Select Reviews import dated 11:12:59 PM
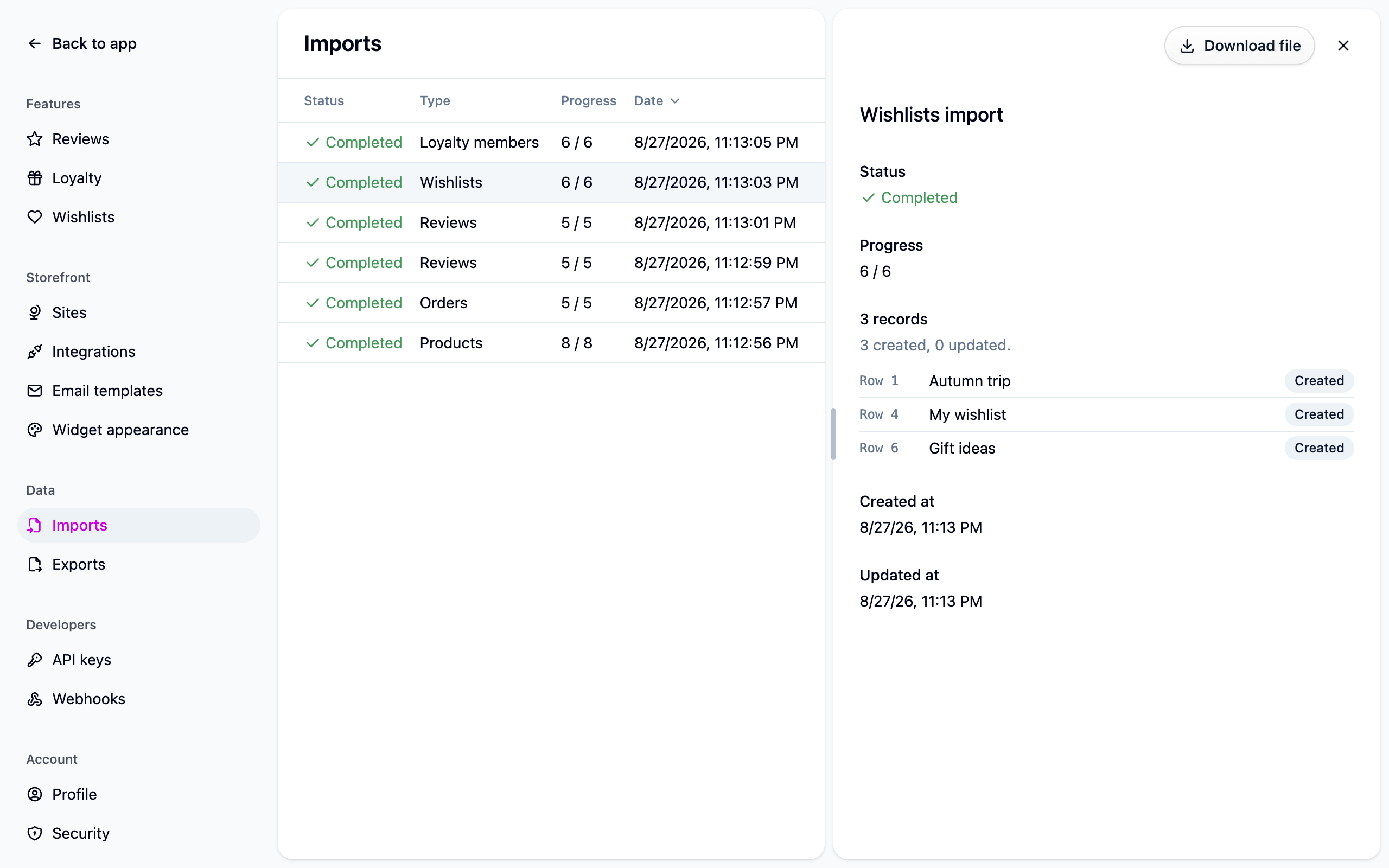 coord(551,263)
